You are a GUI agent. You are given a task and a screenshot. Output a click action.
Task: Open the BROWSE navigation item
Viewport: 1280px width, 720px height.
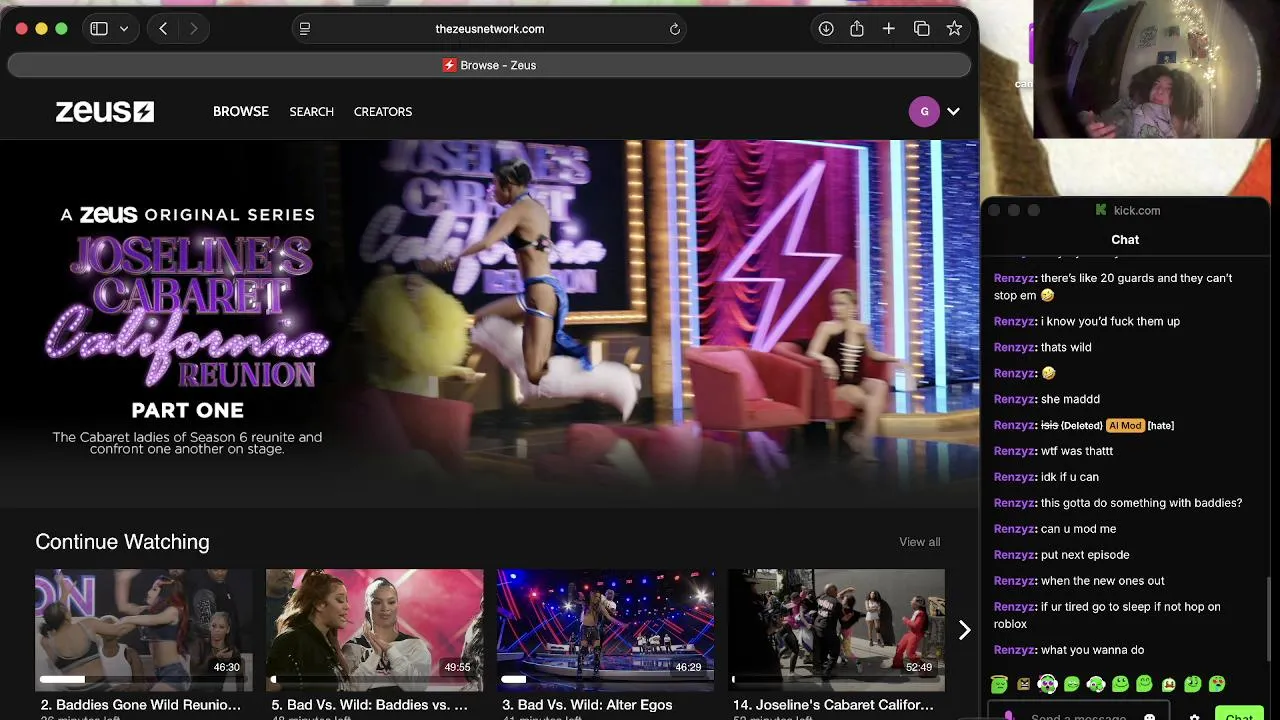241,111
